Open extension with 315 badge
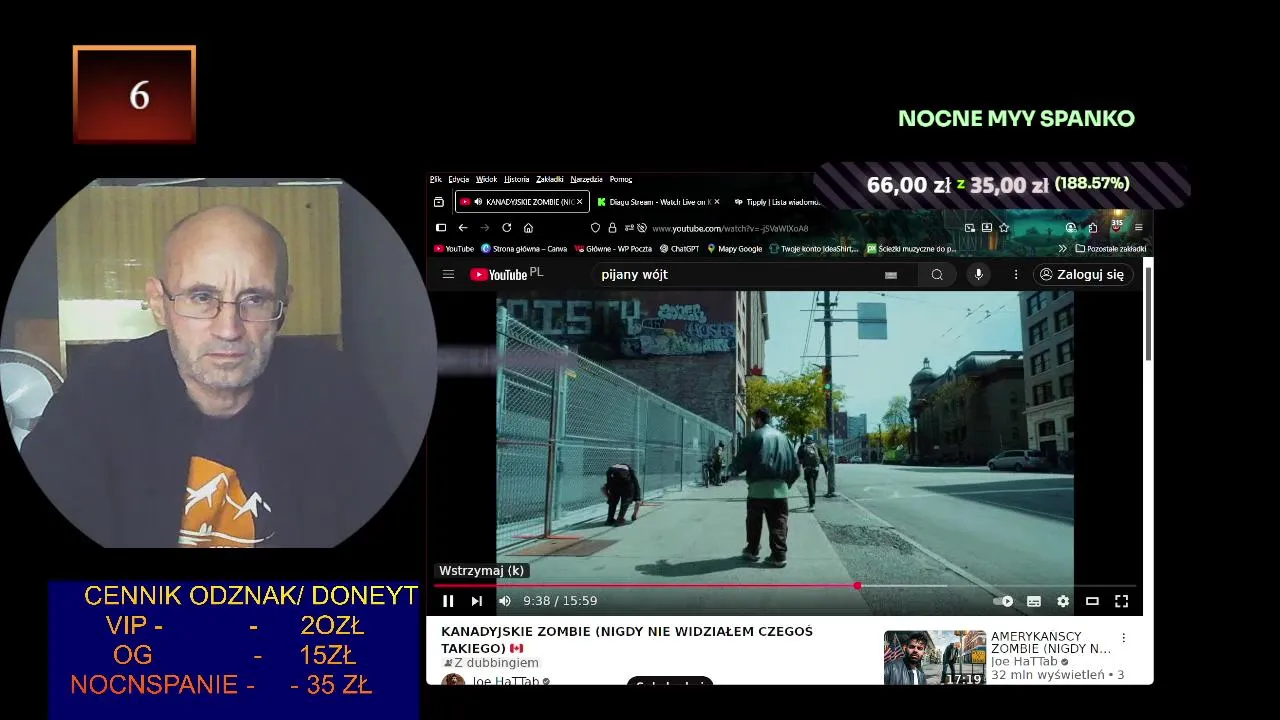The height and width of the screenshot is (720, 1280). click(x=1116, y=227)
